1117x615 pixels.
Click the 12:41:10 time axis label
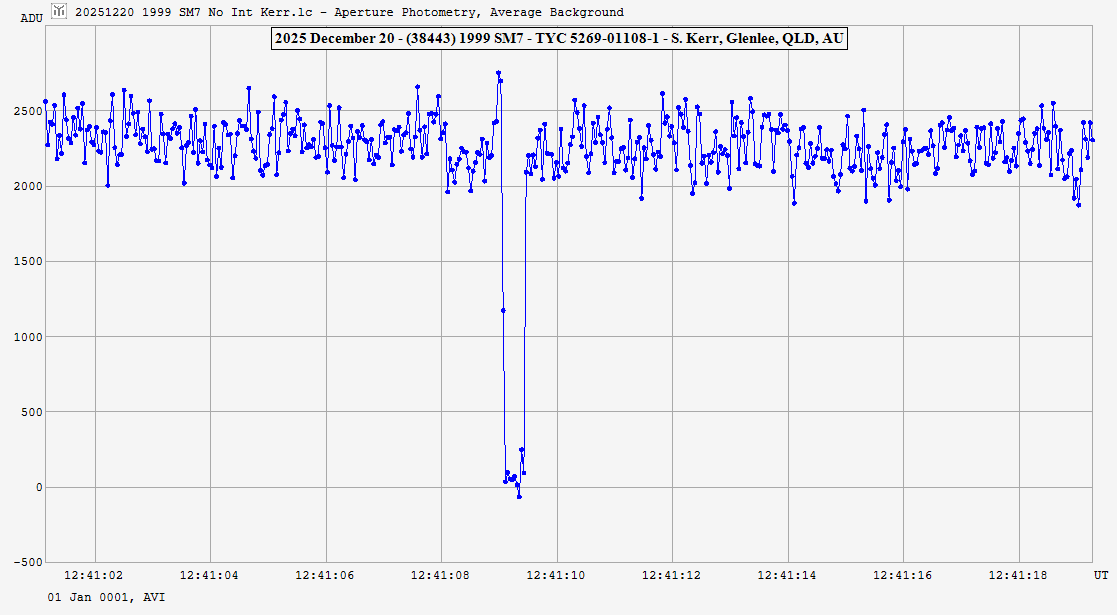coord(557,575)
